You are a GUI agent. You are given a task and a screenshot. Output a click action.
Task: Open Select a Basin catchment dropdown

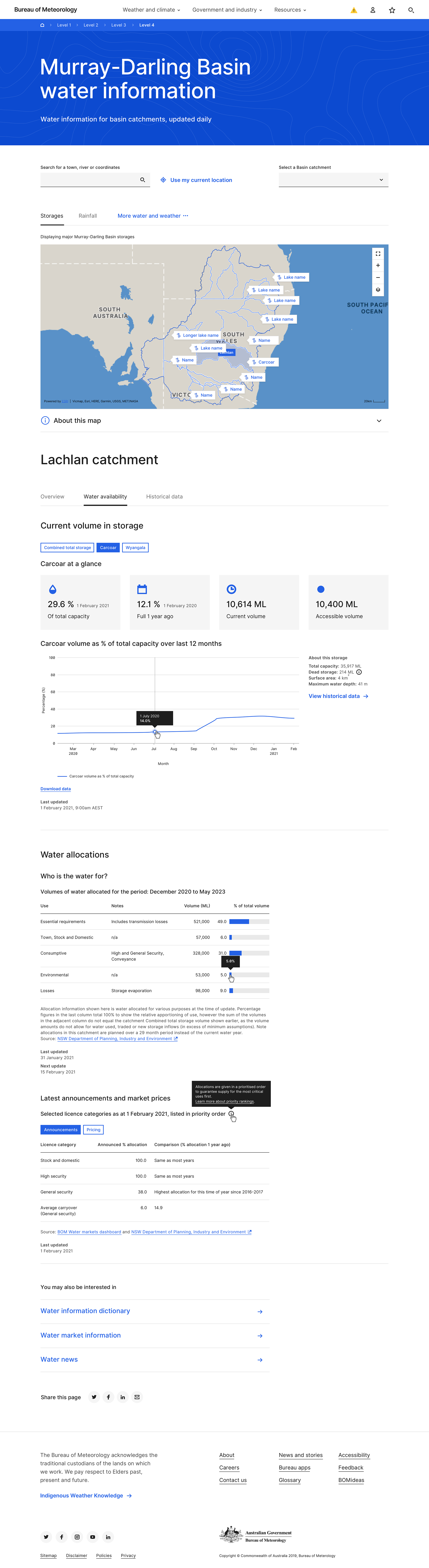click(333, 180)
